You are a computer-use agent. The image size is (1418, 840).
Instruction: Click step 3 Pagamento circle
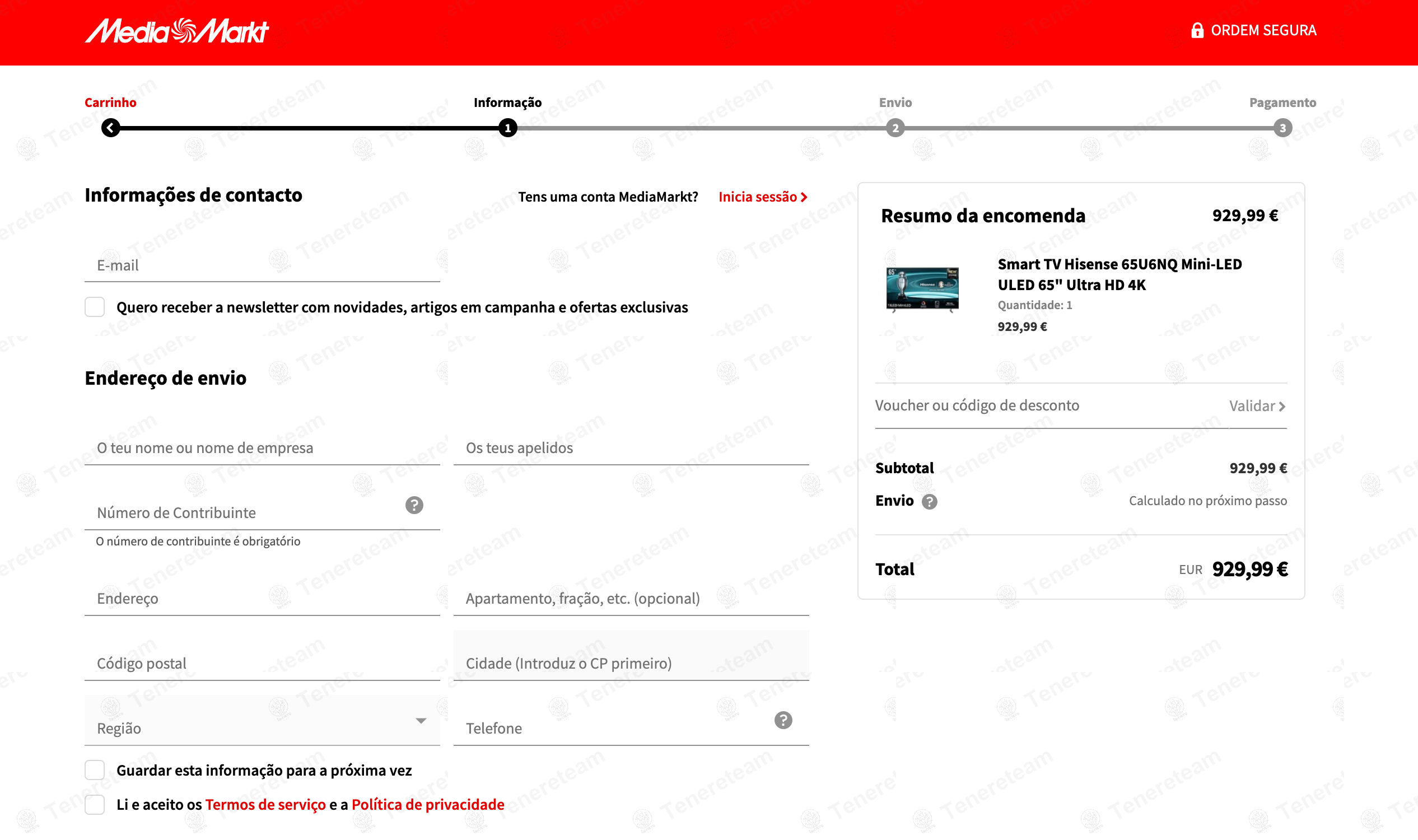[x=1282, y=128]
